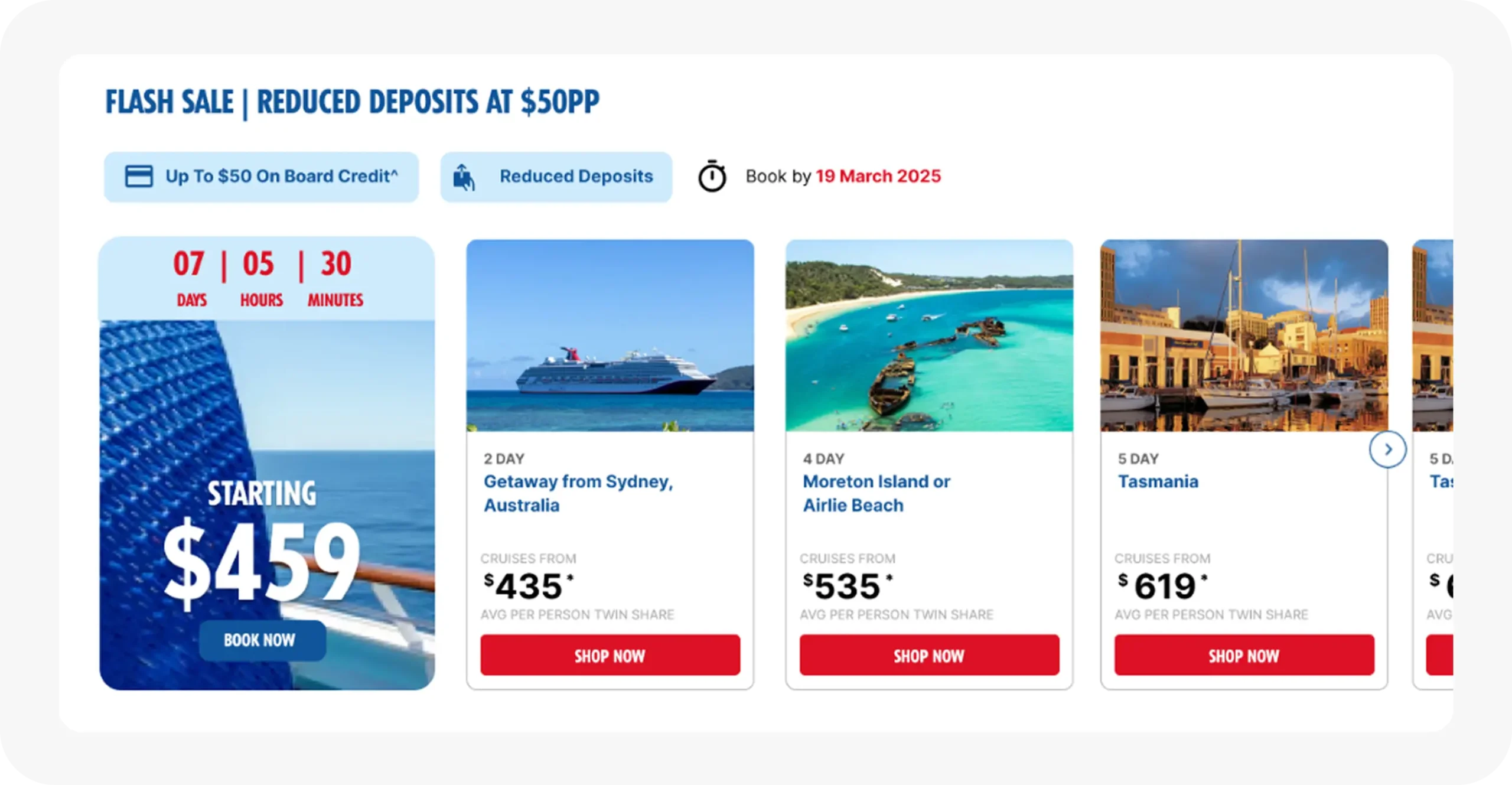This screenshot has width=1512, height=785.
Task: Open the cruise ship photo thumbnail
Action: [610, 336]
